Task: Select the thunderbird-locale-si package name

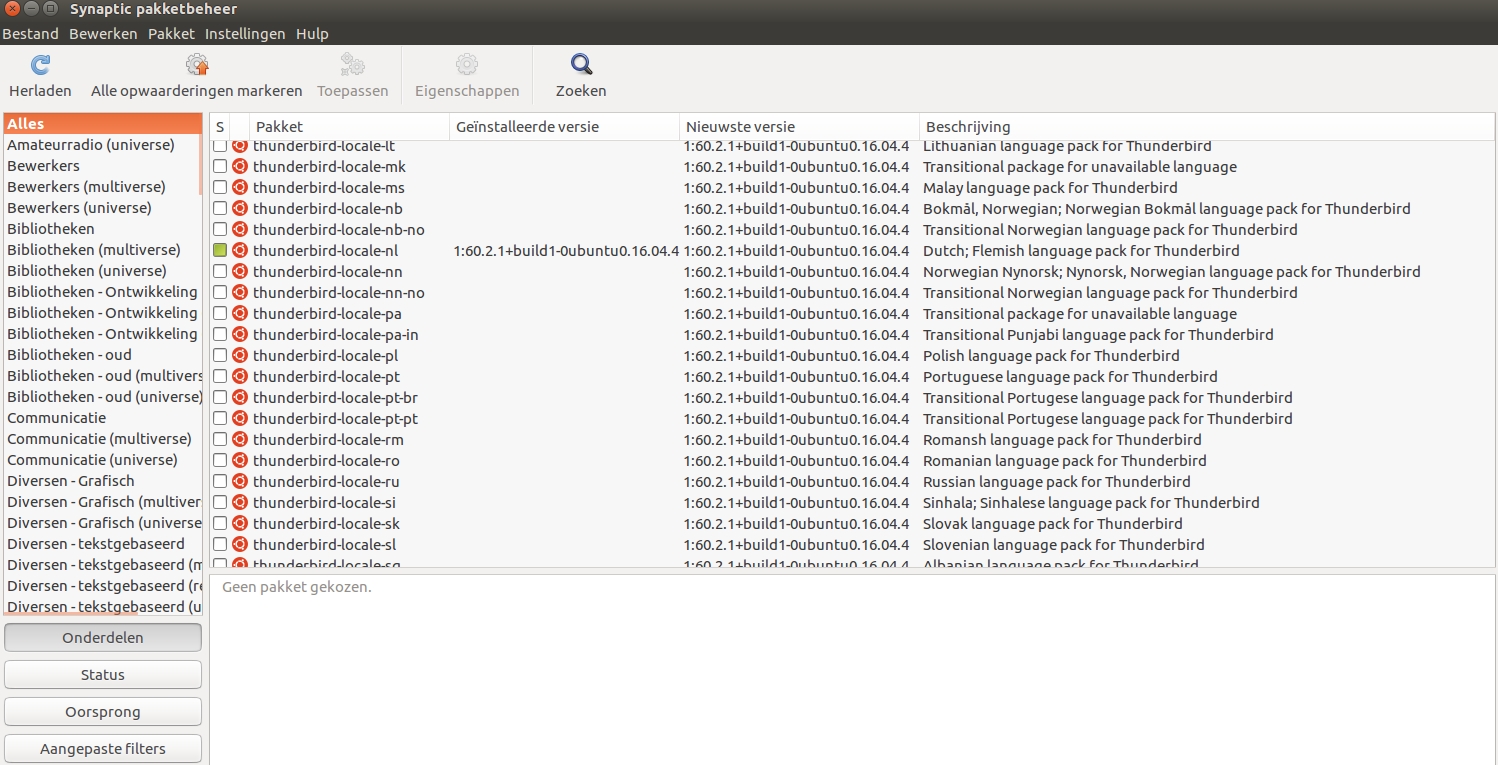Action: coord(324,503)
